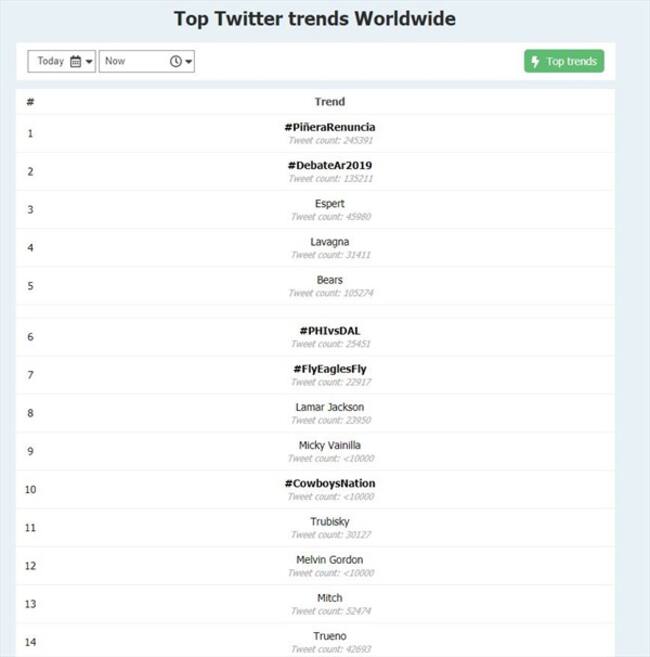This screenshot has height=657, width=650.
Task: Open the #PHIvsDAL hashtag trend
Action: [329, 331]
